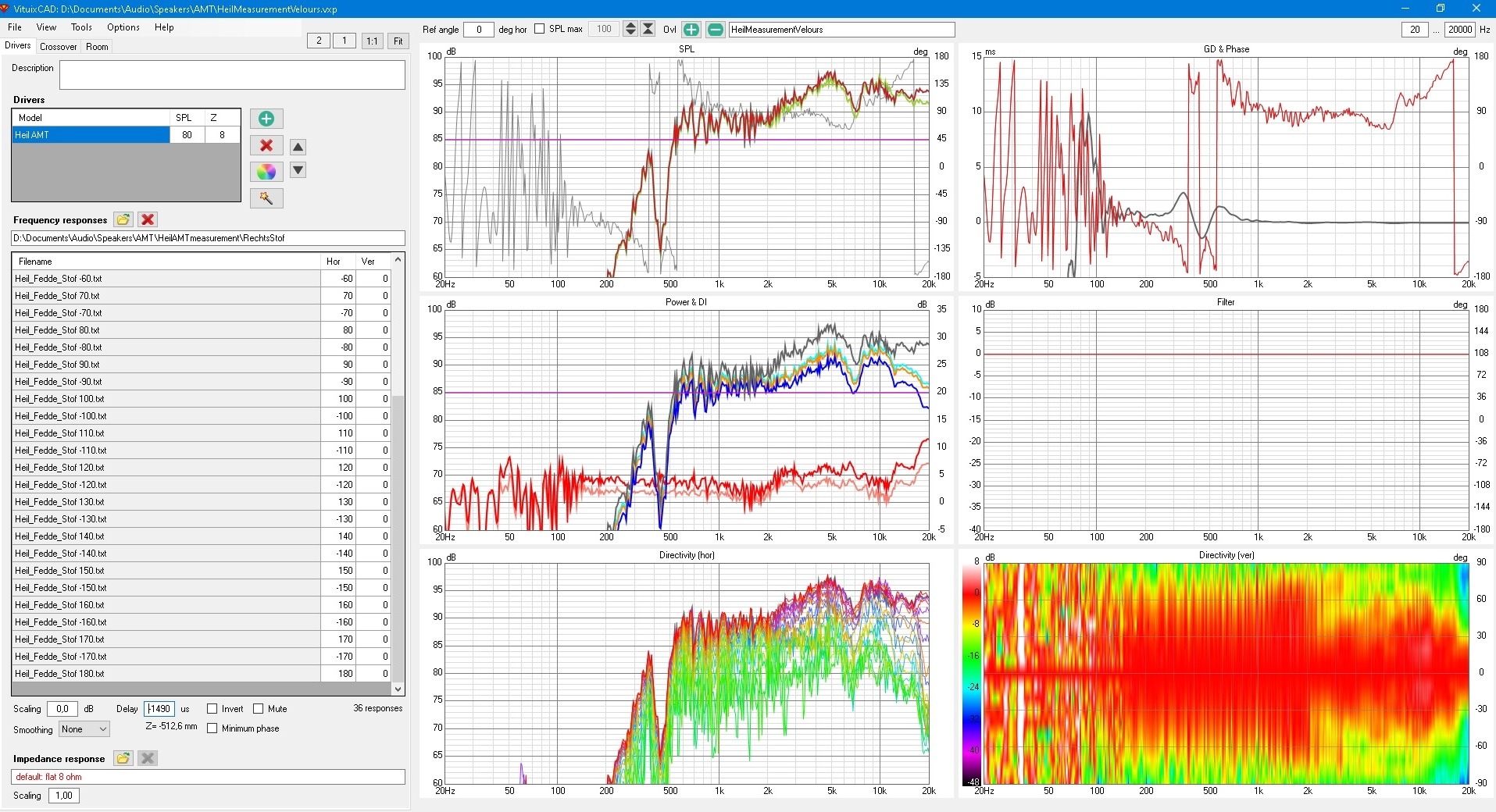This screenshot has height=812, width=1496.
Task: Click the impedance Scaling field showing 1,00
Action: coord(64,796)
